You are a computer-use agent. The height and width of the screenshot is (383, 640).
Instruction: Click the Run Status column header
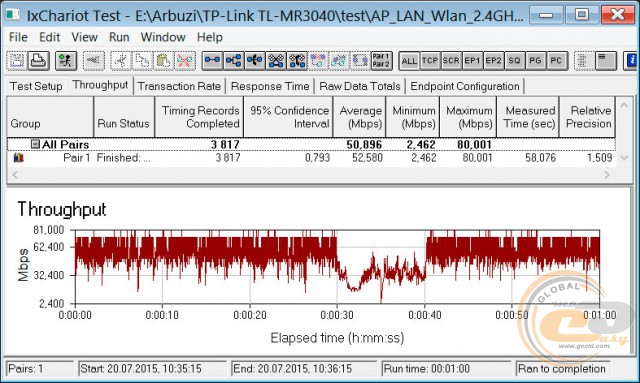tap(124, 117)
